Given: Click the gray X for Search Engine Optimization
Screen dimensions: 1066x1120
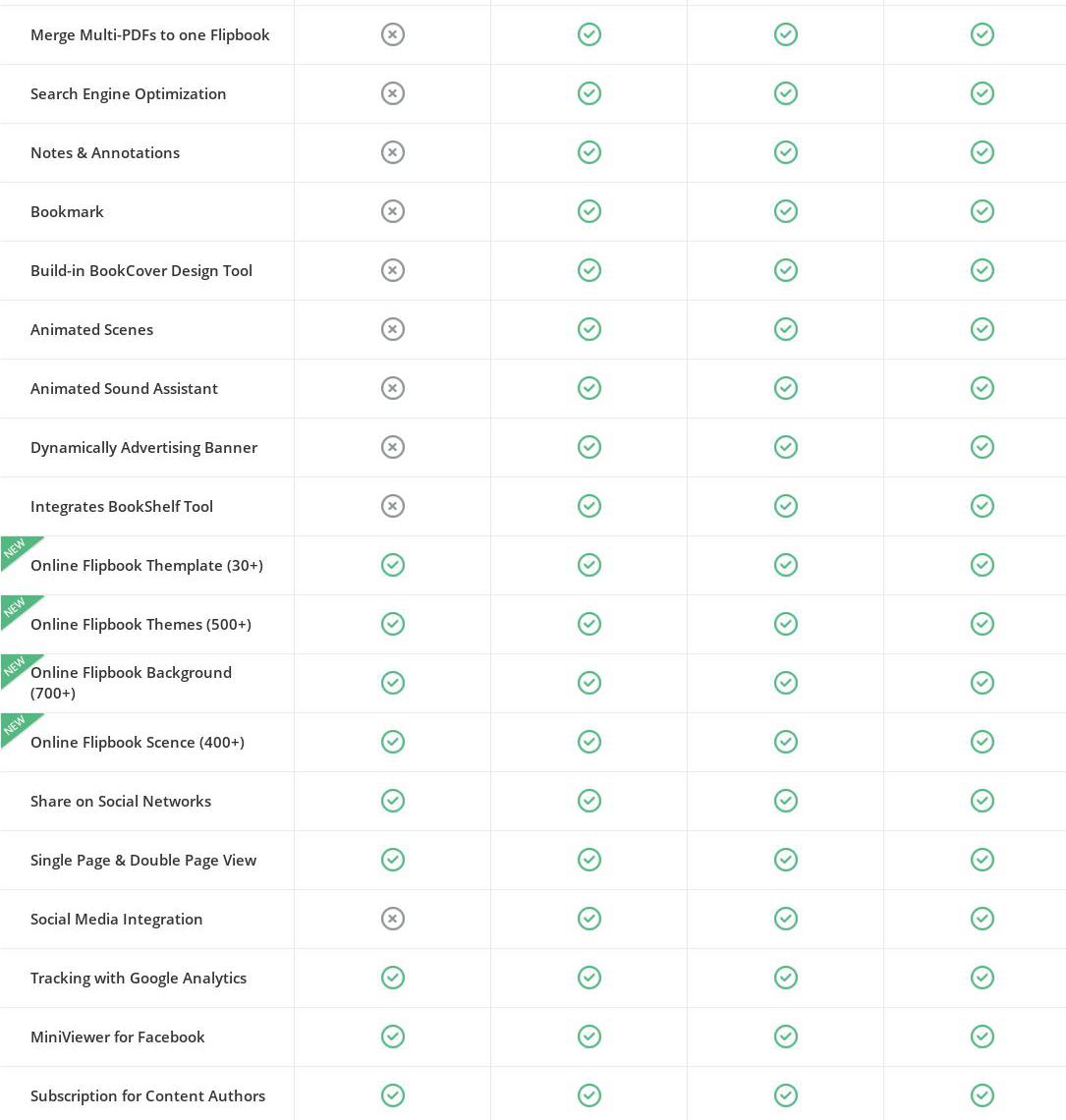Looking at the screenshot, I should pyautogui.click(x=393, y=93).
